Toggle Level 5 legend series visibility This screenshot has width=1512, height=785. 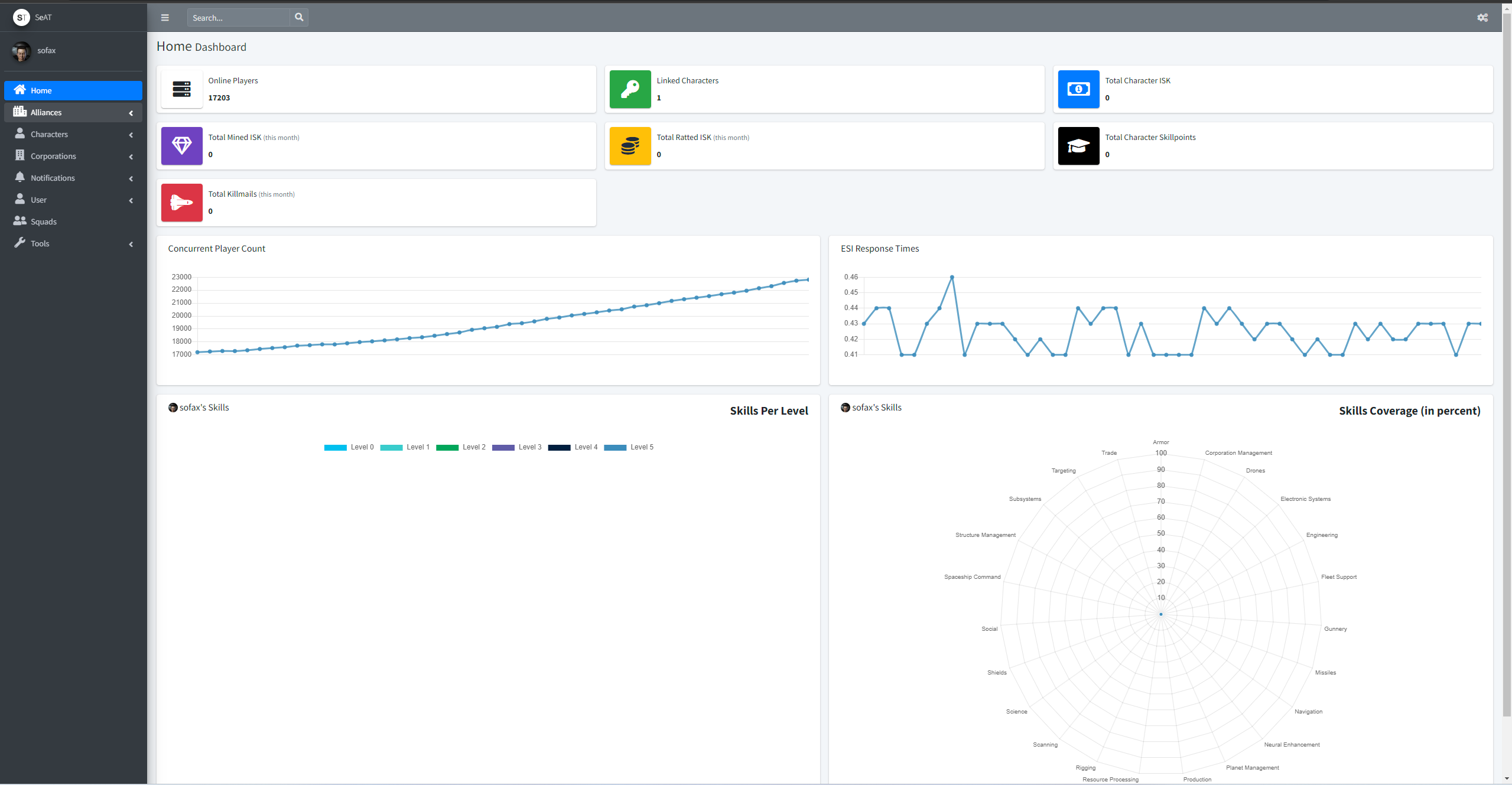[x=629, y=447]
